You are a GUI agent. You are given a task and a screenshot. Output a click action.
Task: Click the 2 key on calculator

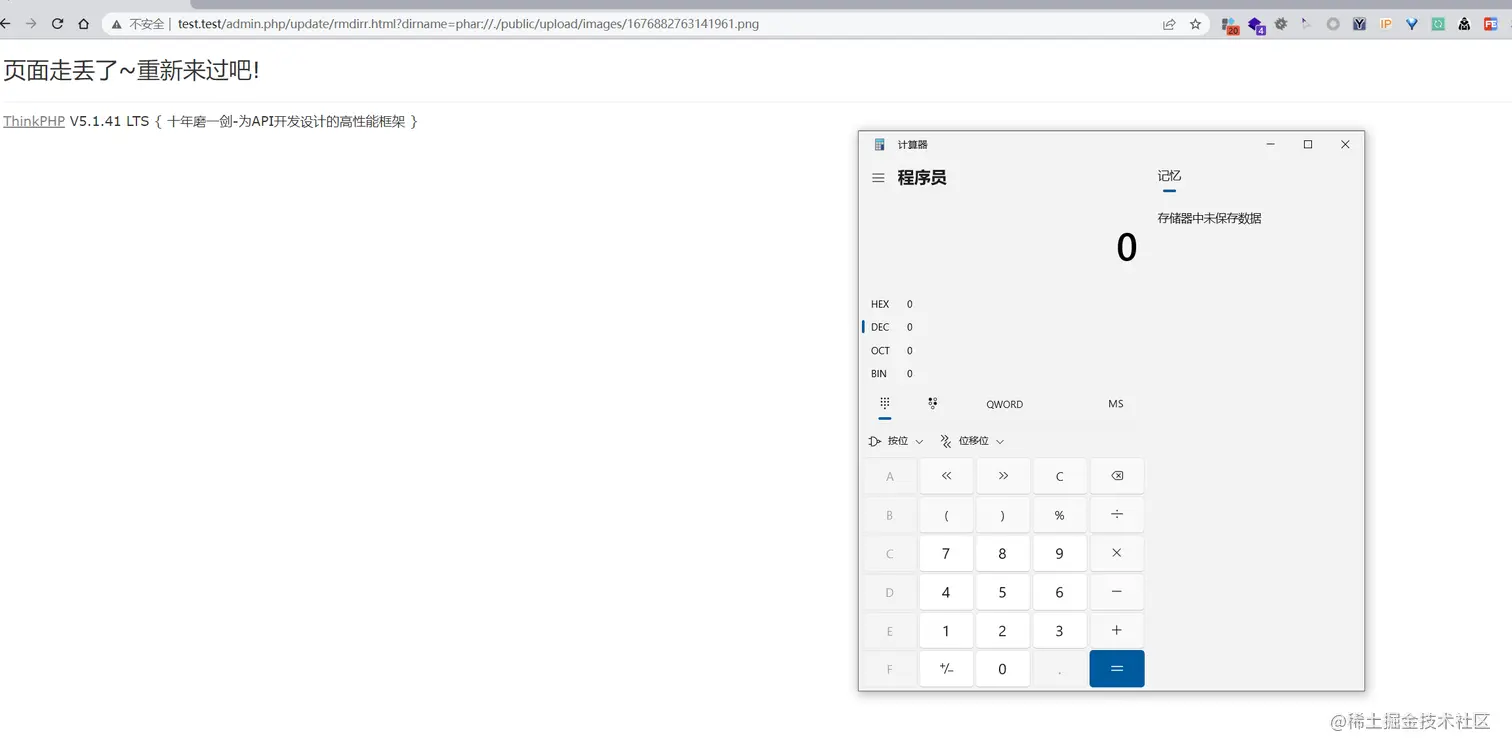coord(1003,630)
